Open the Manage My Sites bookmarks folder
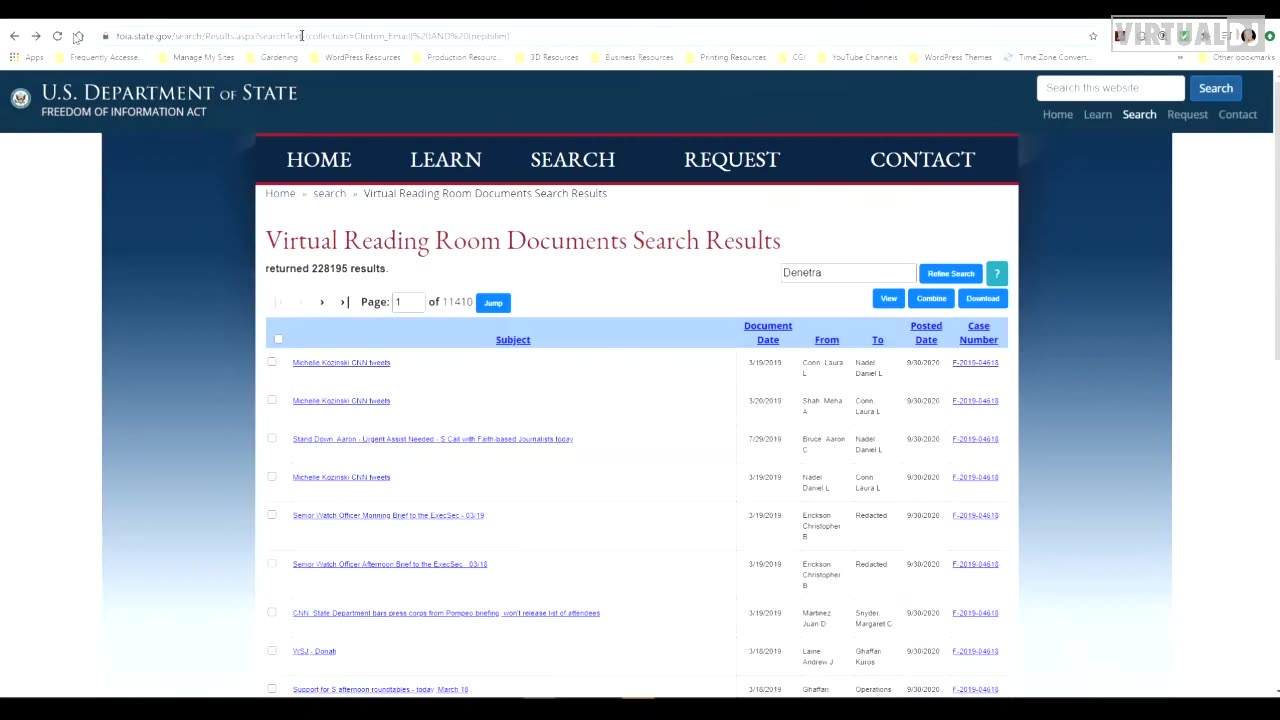The image size is (1280, 720). coord(197,57)
